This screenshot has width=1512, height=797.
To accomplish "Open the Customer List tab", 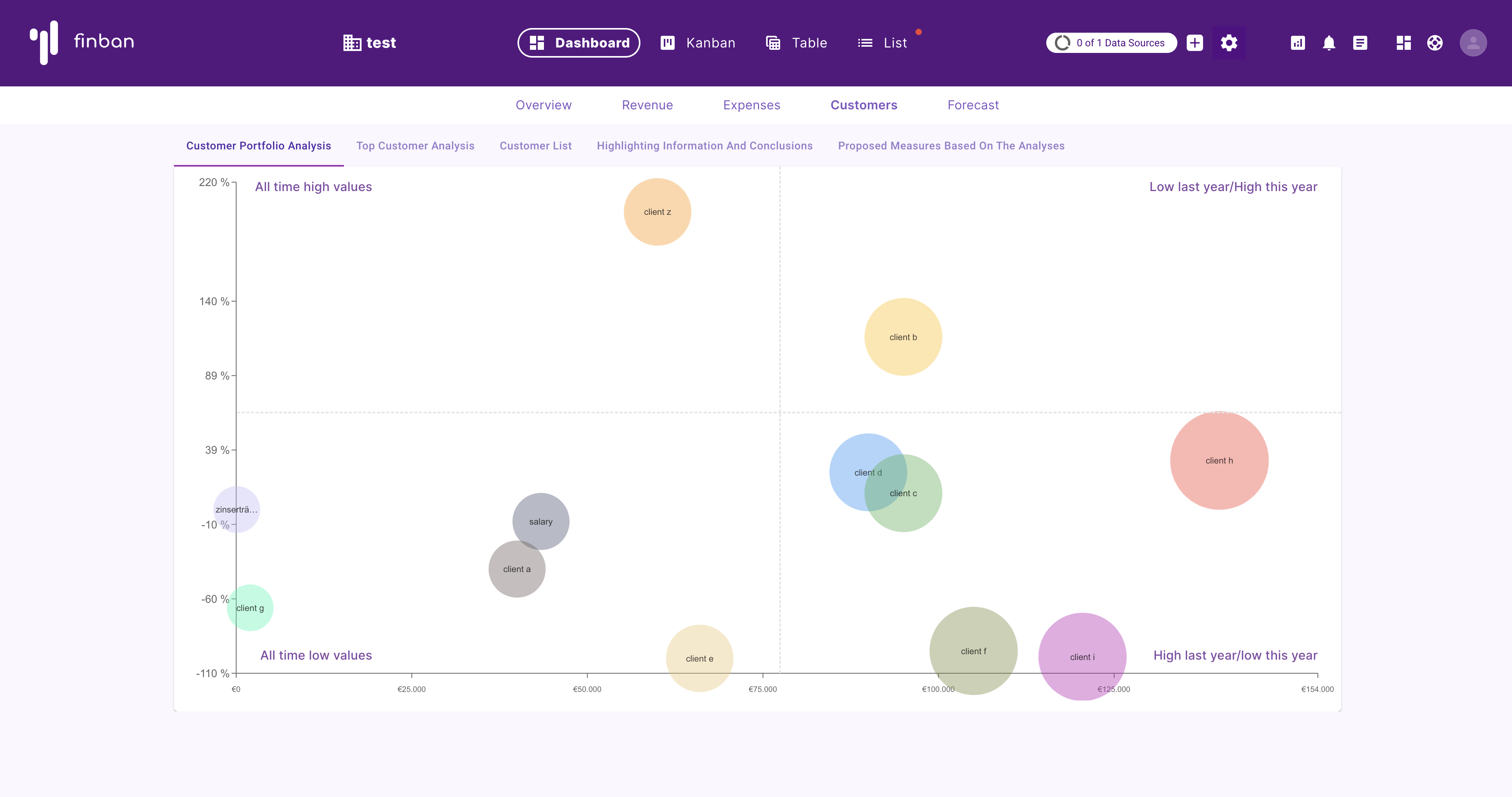I will coord(535,146).
